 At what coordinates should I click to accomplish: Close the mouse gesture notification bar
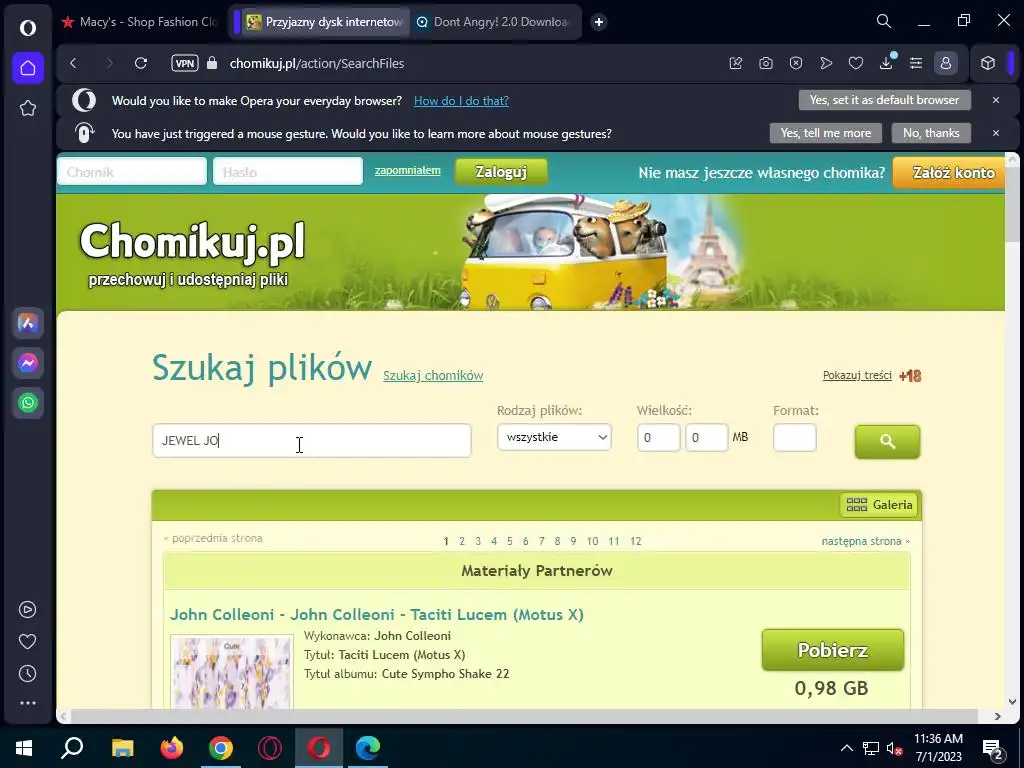[995, 133]
